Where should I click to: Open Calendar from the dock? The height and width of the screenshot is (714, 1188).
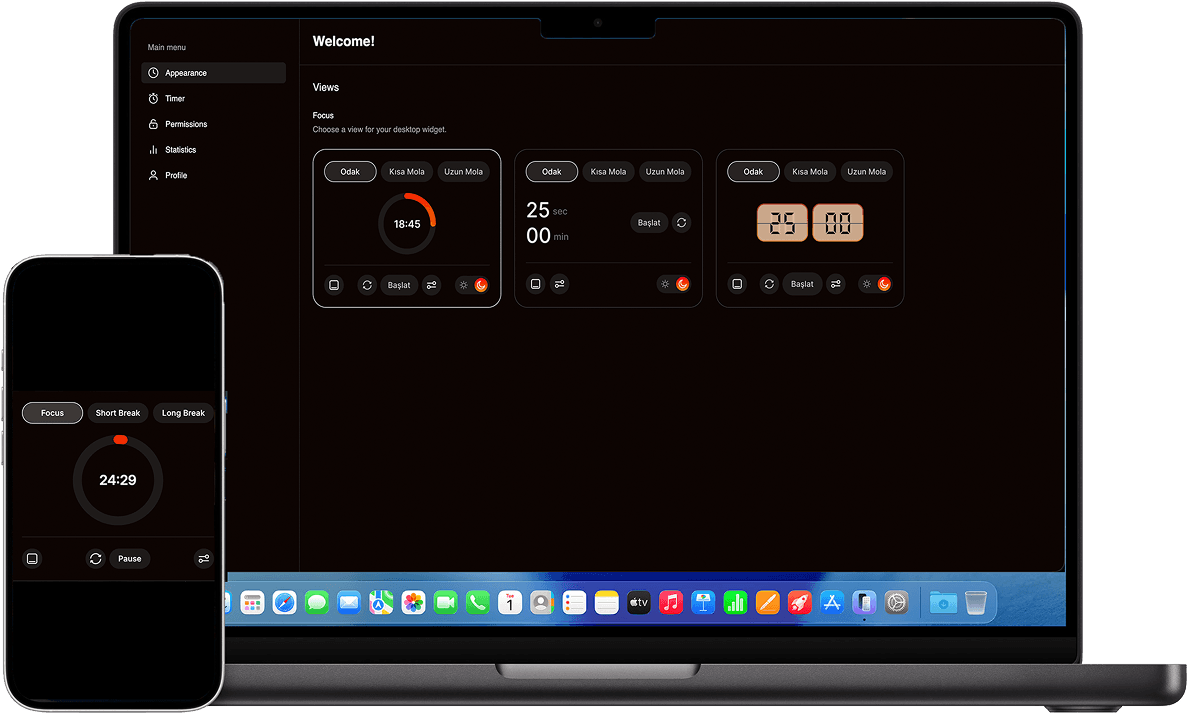pos(510,603)
